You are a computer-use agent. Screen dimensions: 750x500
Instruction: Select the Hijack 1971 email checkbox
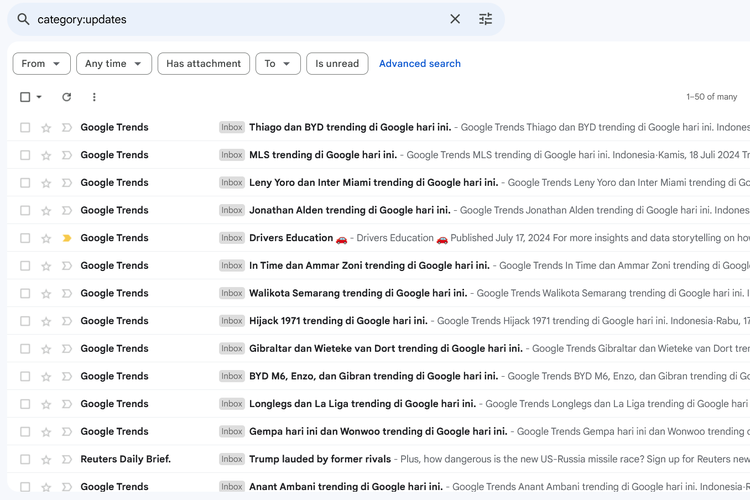(25, 321)
